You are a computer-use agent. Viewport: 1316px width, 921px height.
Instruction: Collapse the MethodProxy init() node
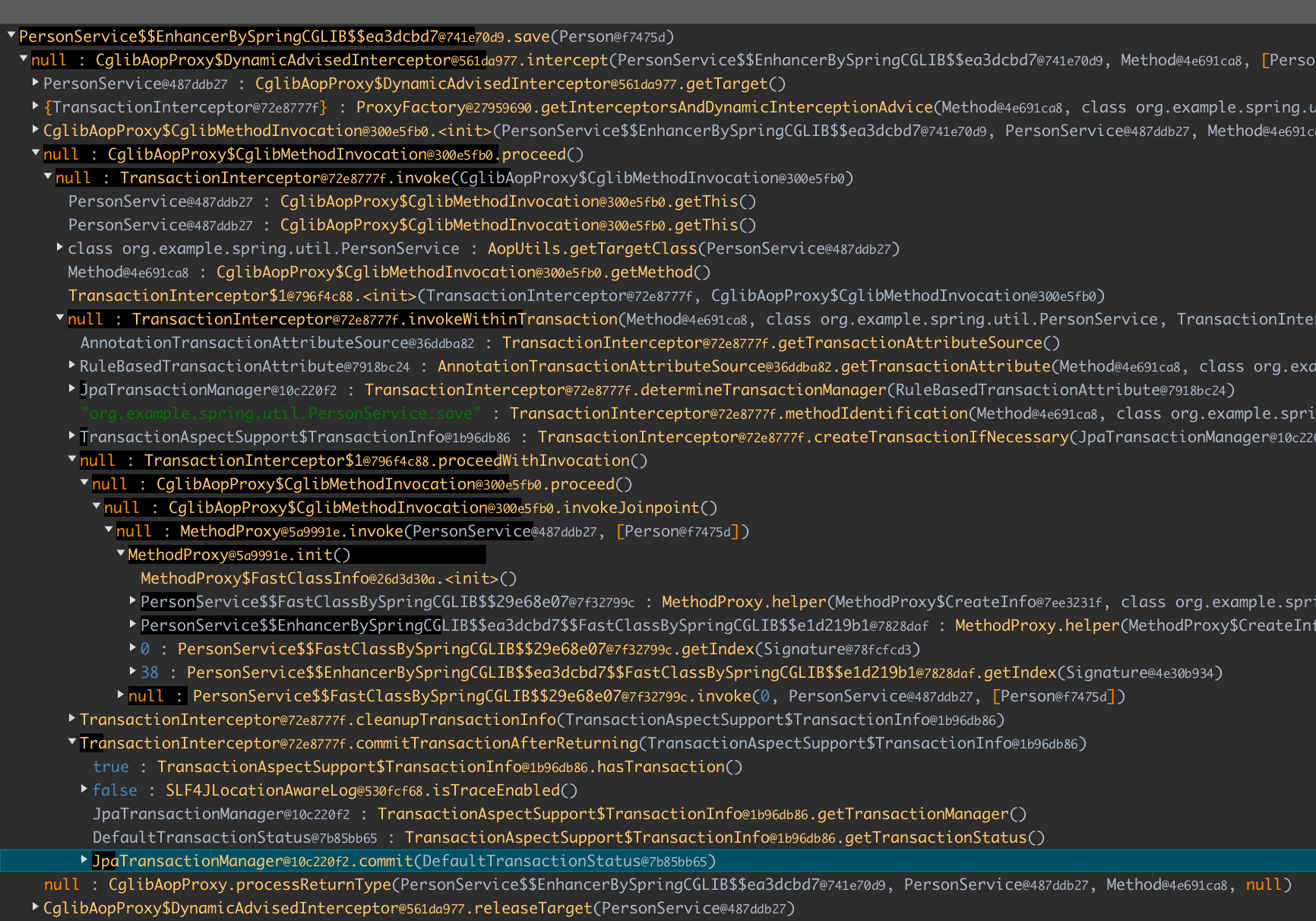pos(121,552)
